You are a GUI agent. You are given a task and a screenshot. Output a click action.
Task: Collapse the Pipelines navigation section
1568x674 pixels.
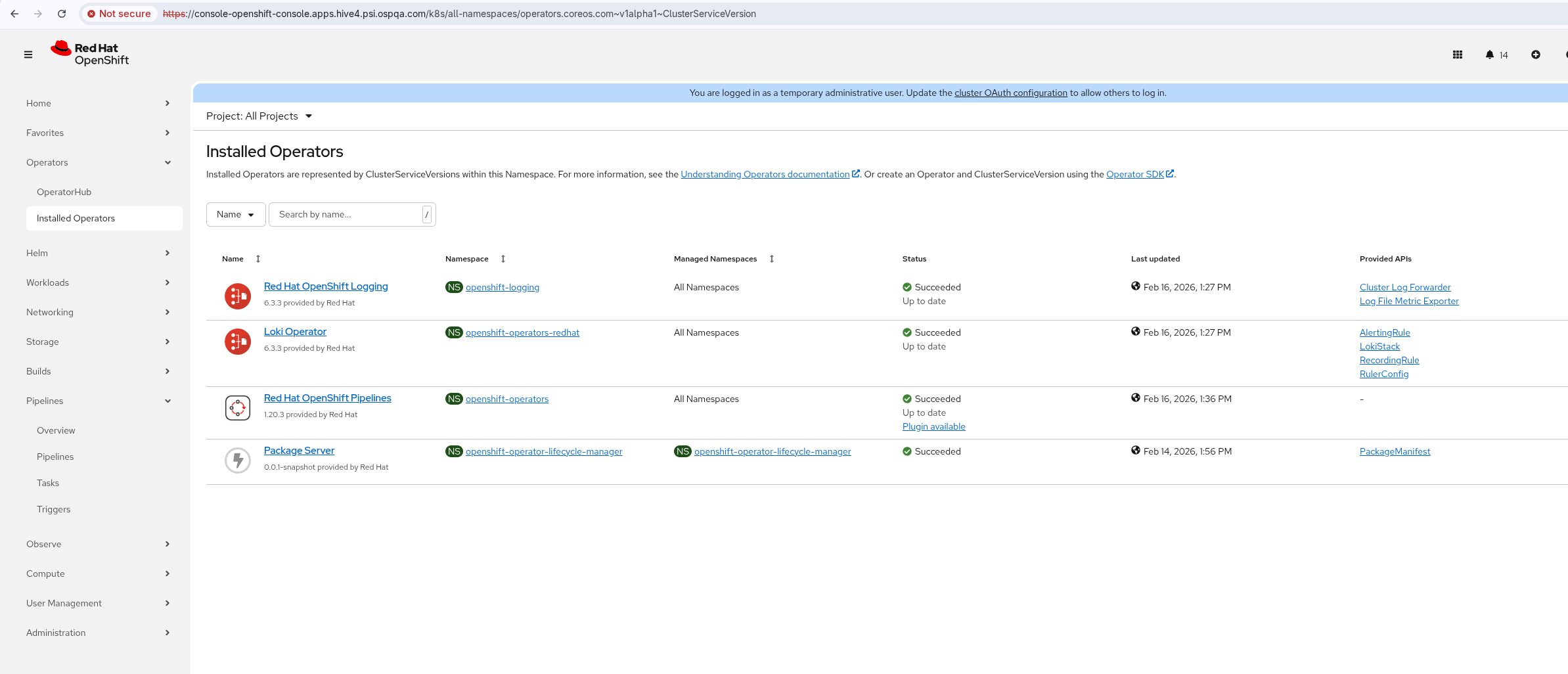click(x=98, y=401)
